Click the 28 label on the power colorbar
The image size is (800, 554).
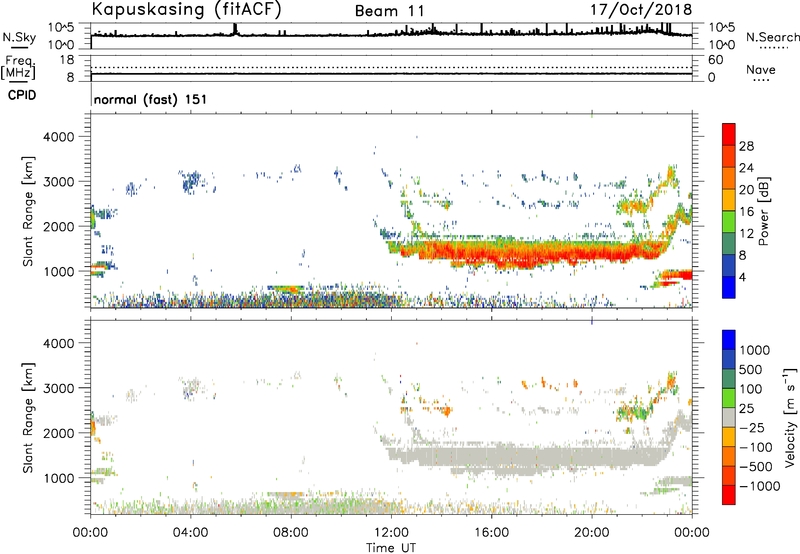[746, 146]
